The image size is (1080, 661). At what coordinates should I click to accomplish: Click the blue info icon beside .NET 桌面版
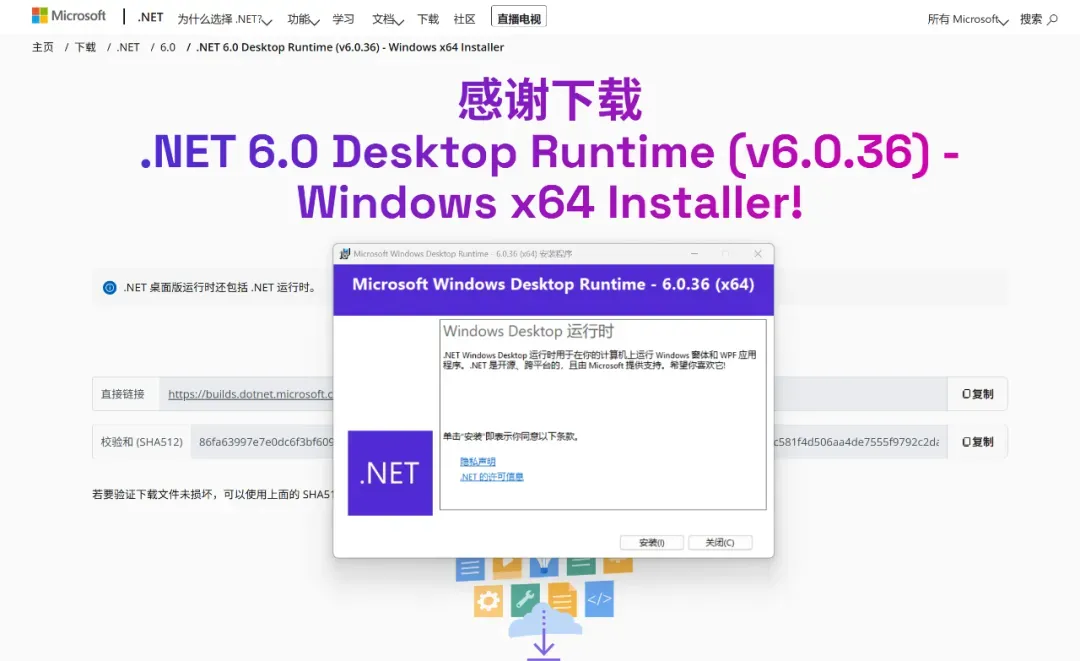pyautogui.click(x=110, y=288)
